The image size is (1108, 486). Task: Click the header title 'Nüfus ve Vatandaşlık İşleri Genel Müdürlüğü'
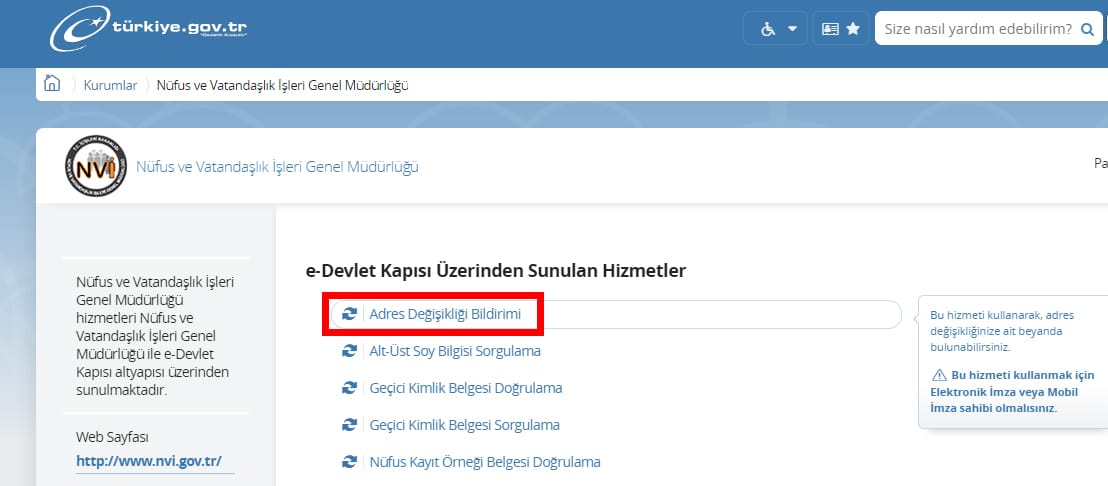[277, 167]
